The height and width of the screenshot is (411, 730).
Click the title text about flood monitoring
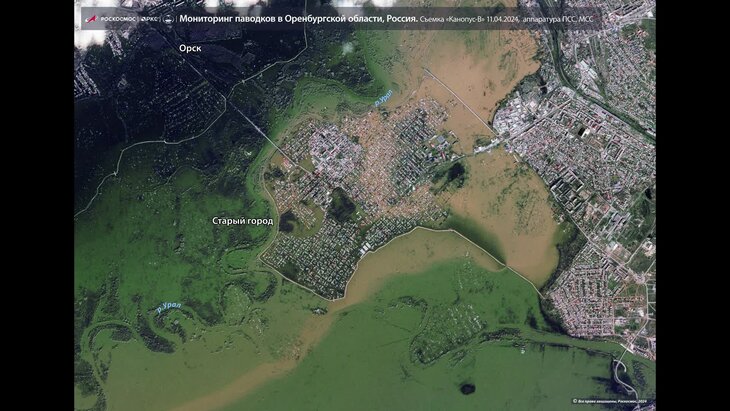(298, 19)
